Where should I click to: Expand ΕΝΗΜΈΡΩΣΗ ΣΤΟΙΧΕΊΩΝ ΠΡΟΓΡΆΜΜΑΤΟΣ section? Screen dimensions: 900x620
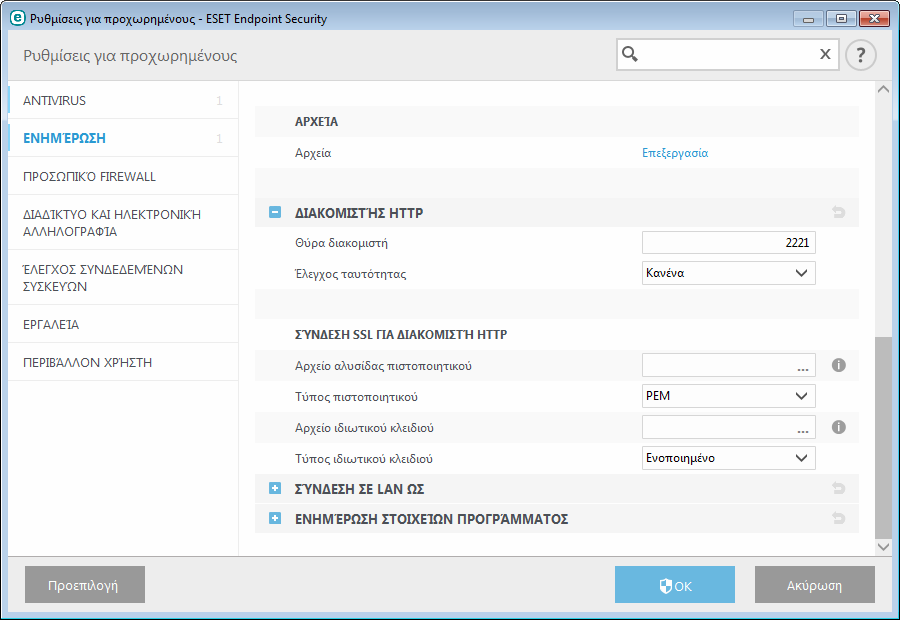(275, 518)
